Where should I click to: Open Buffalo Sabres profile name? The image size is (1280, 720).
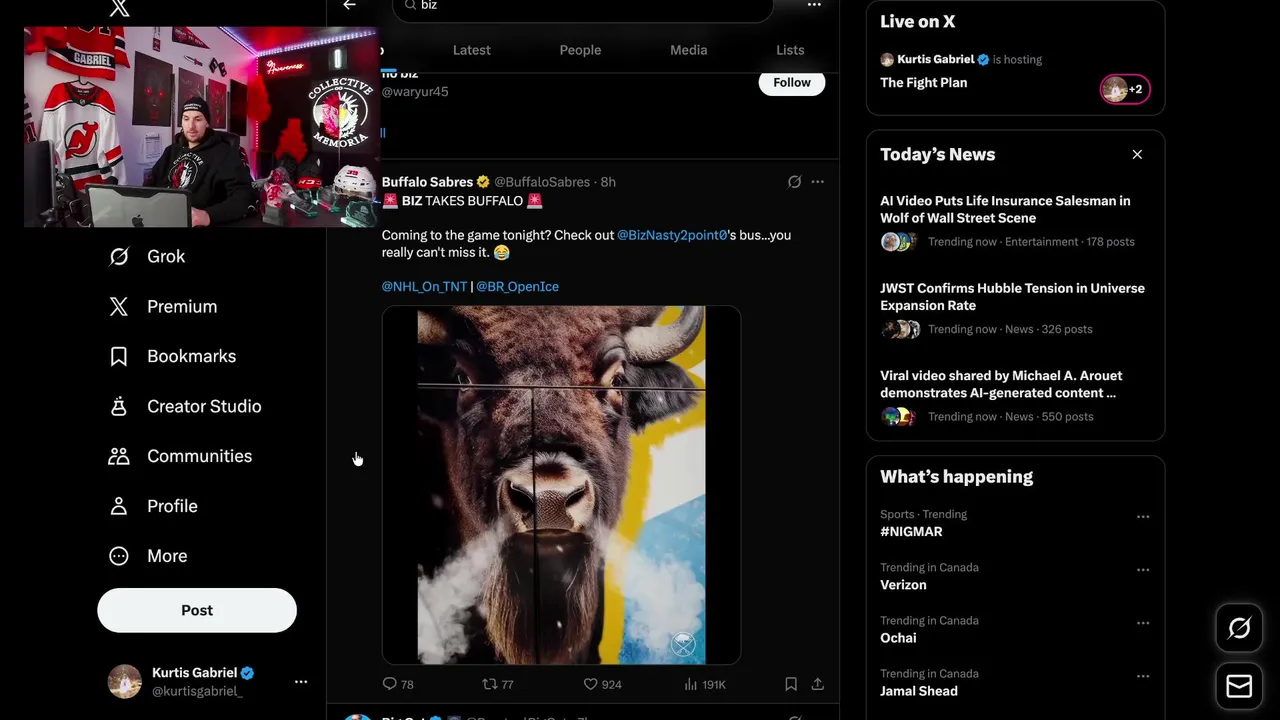pyautogui.click(x=427, y=182)
